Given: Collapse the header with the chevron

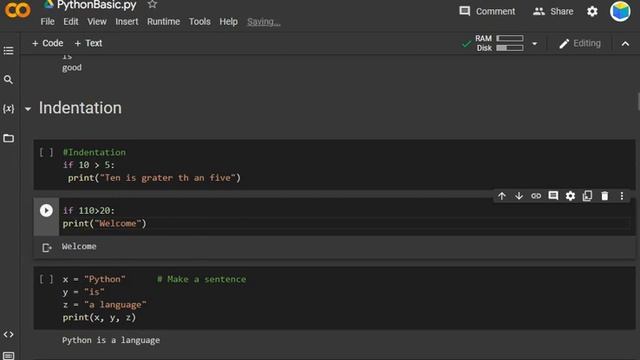Looking at the screenshot, I should tap(625, 44).
